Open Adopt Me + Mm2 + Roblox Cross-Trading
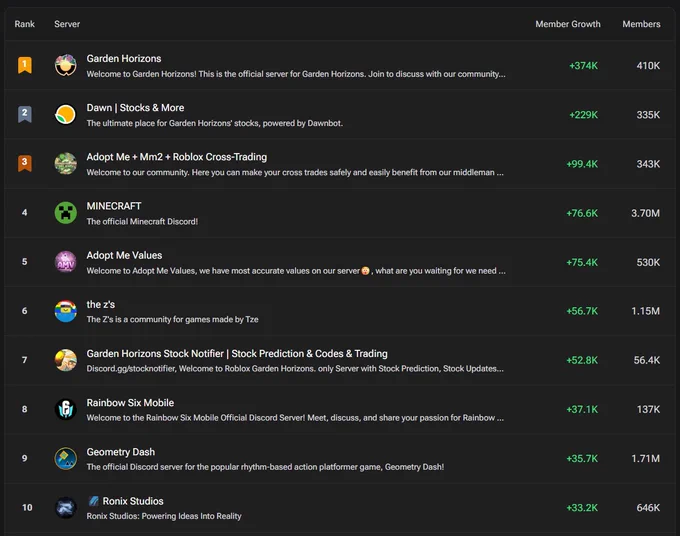680x536 pixels. coord(177,157)
